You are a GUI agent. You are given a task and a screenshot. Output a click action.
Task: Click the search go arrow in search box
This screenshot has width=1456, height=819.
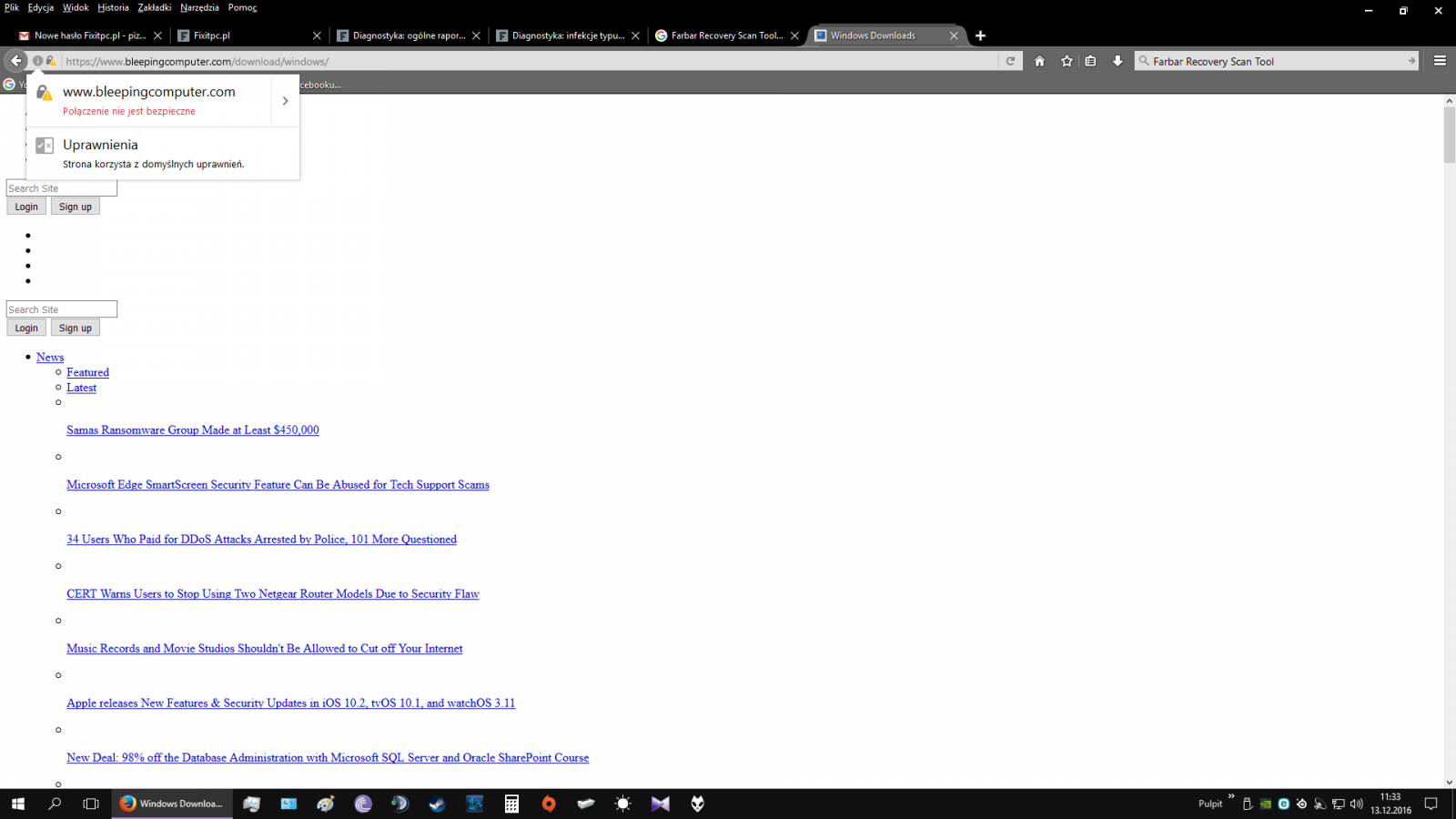pos(1411,61)
